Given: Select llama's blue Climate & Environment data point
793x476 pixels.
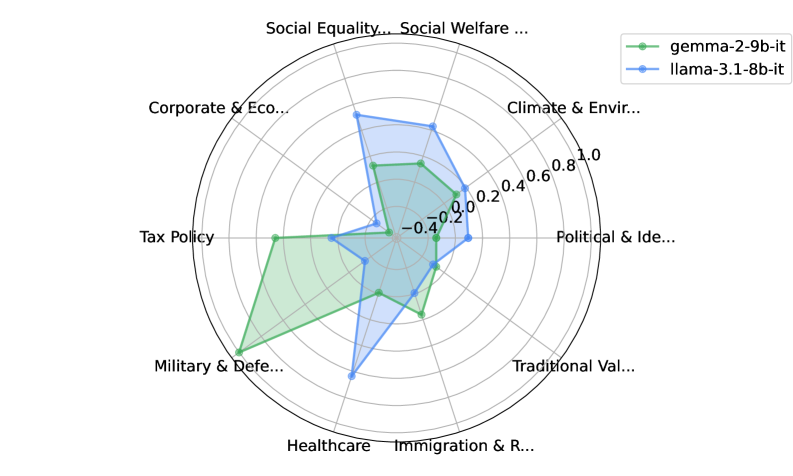Looking at the screenshot, I should click(x=463, y=188).
